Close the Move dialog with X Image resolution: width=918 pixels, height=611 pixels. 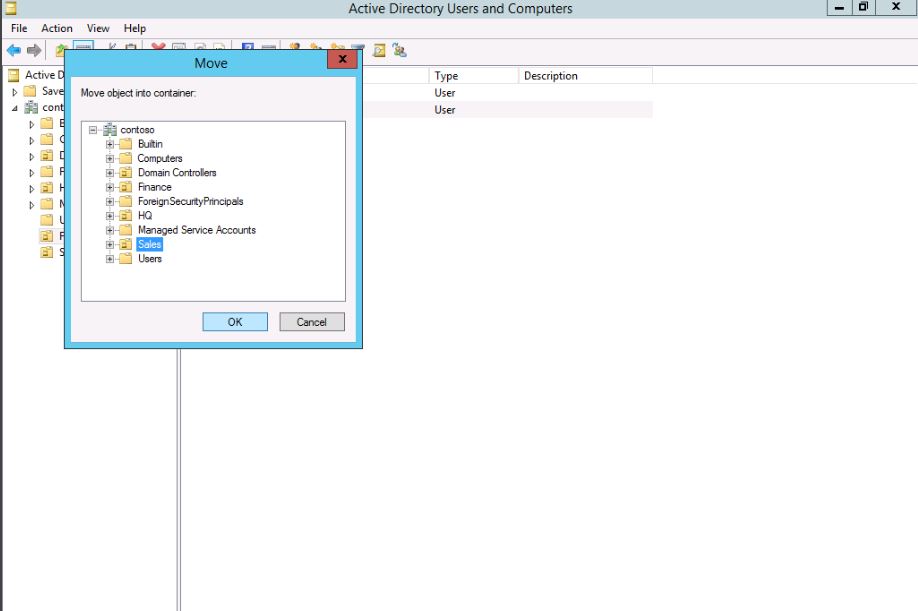click(x=342, y=60)
